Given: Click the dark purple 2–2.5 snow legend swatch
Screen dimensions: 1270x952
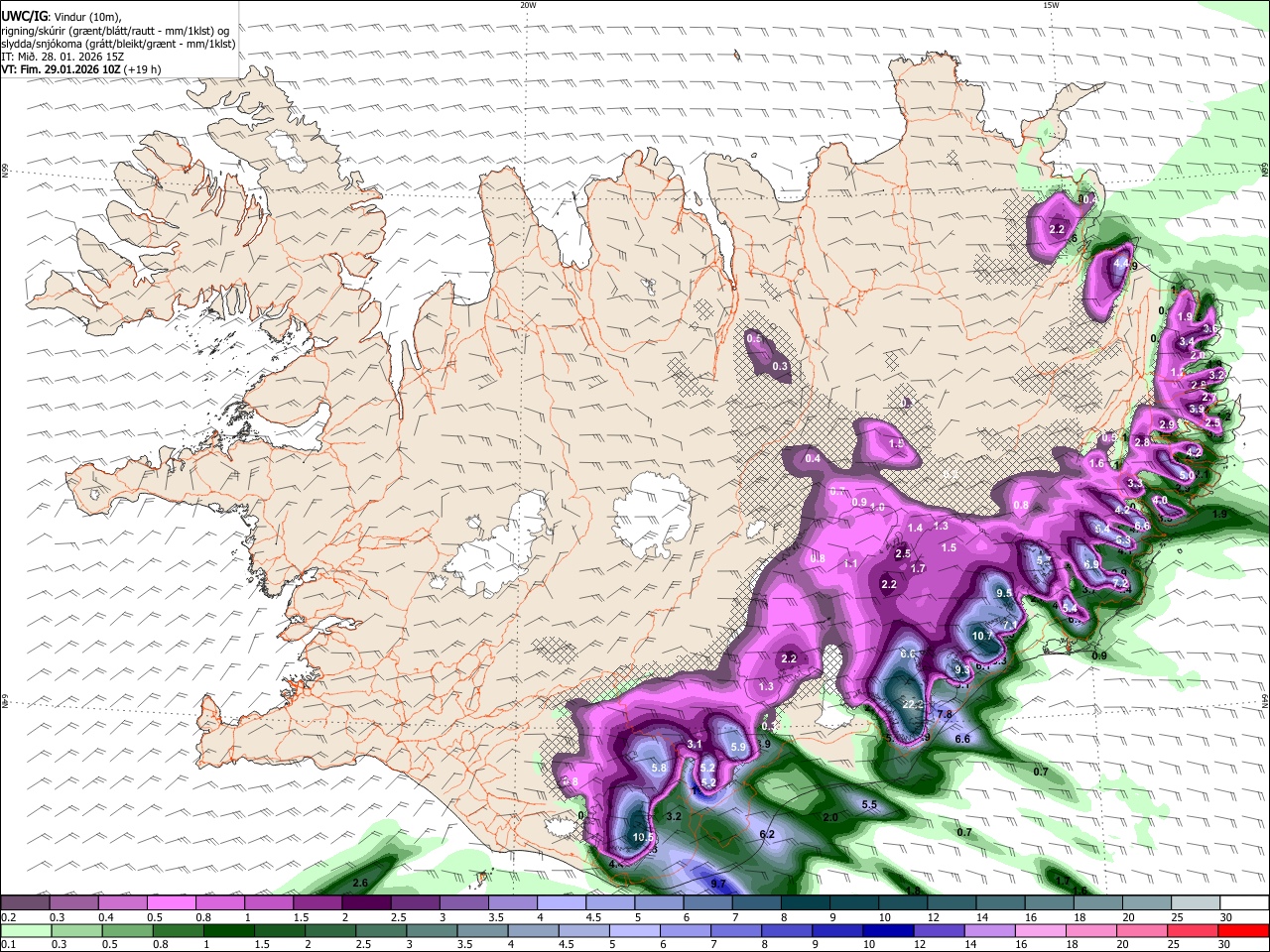Looking at the screenshot, I should click(x=366, y=903).
